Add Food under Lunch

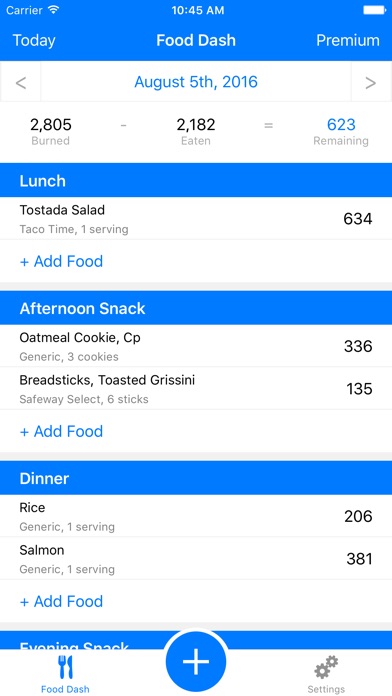click(61, 261)
